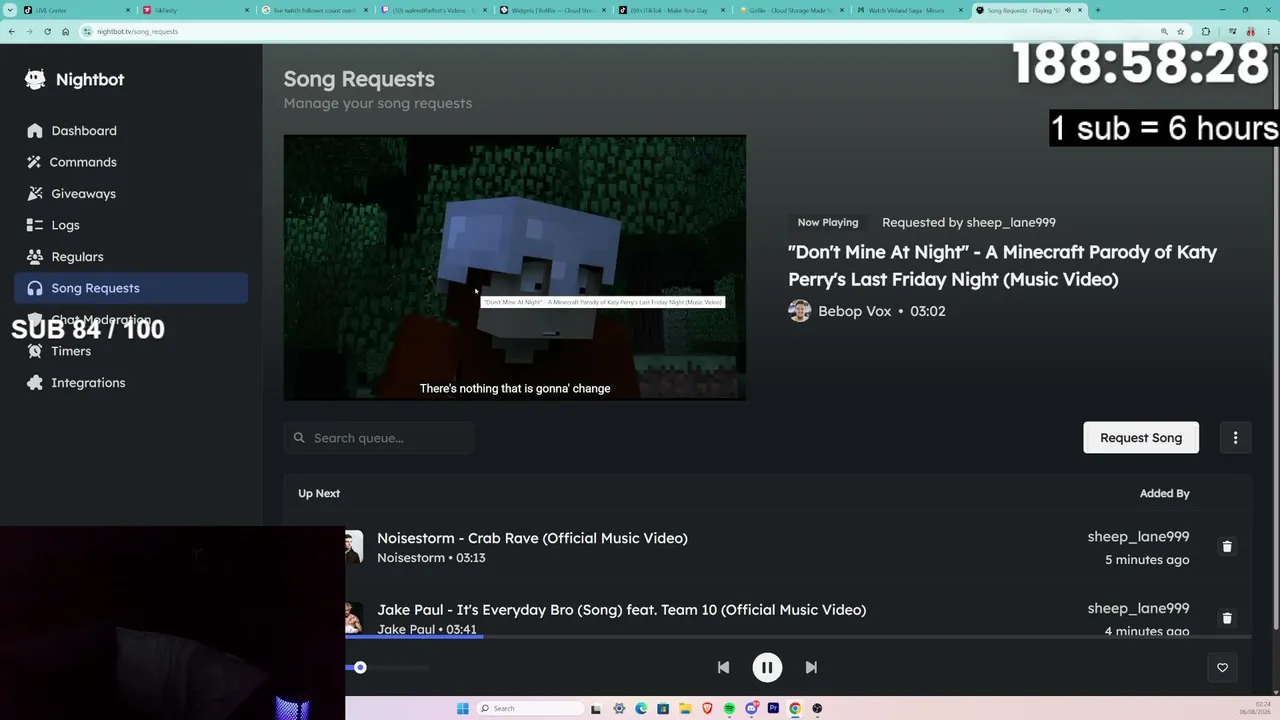The height and width of the screenshot is (720, 1280).
Task: Open Microsoft Edge from the taskbar
Action: pos(641,708)
